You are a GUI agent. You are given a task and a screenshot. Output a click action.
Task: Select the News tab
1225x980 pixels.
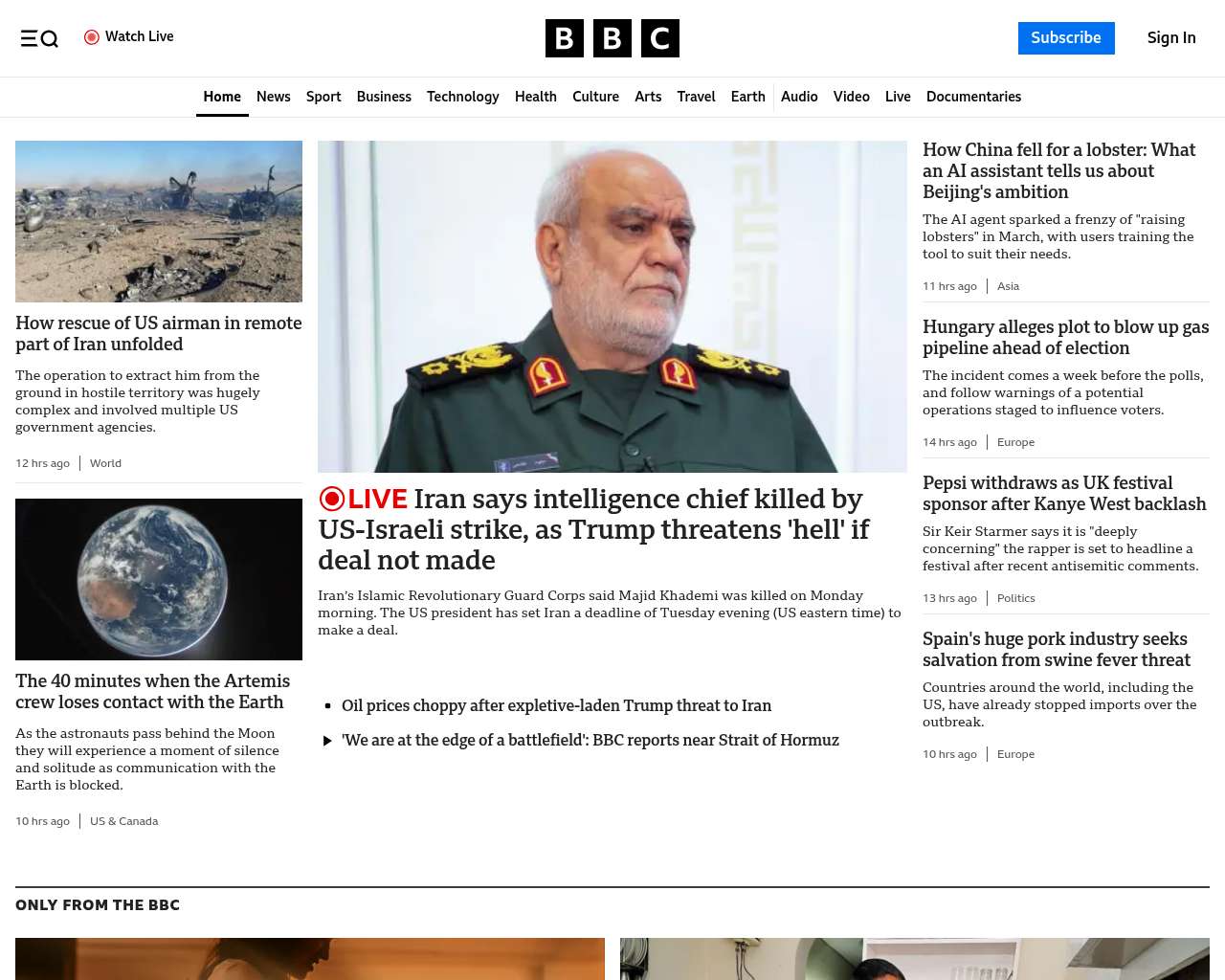[x=274, y=97]
